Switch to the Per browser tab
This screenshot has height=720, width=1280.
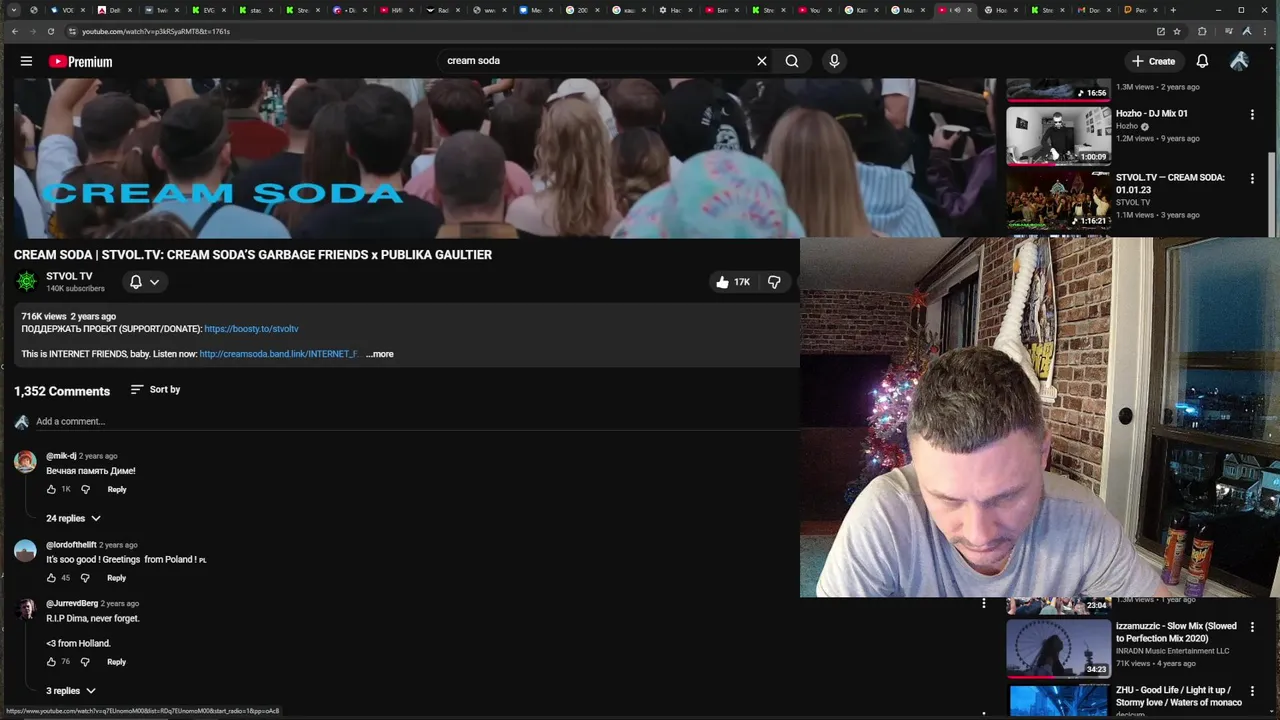tap(1141, 10)
